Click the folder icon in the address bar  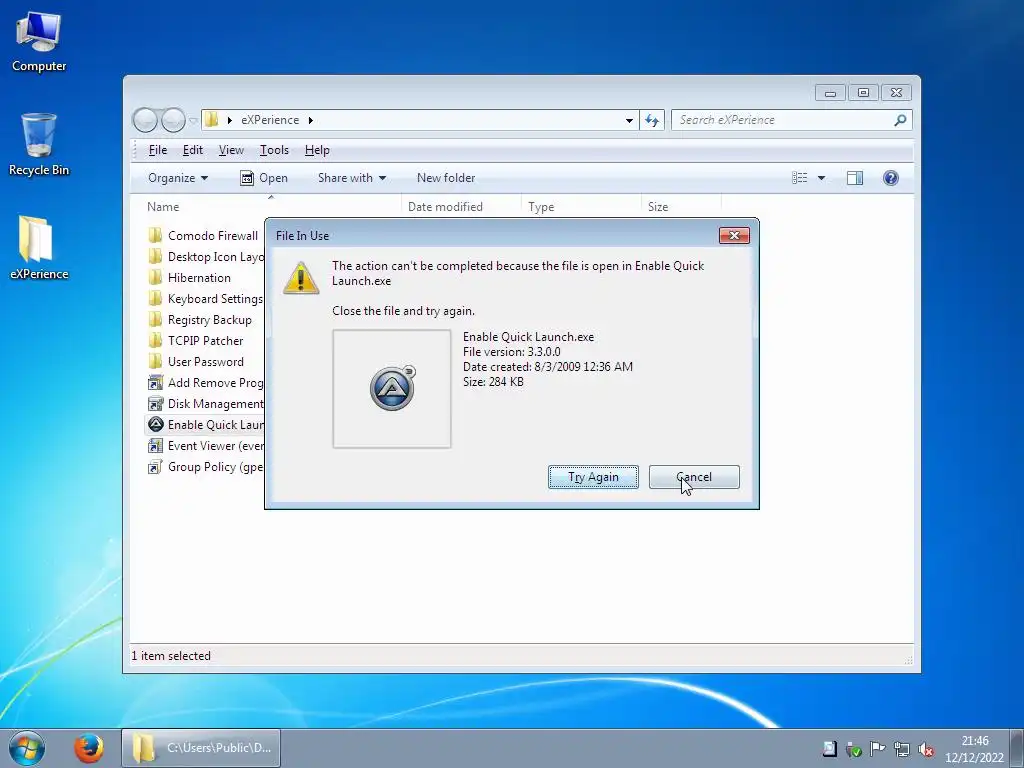[x=212, y=120]
